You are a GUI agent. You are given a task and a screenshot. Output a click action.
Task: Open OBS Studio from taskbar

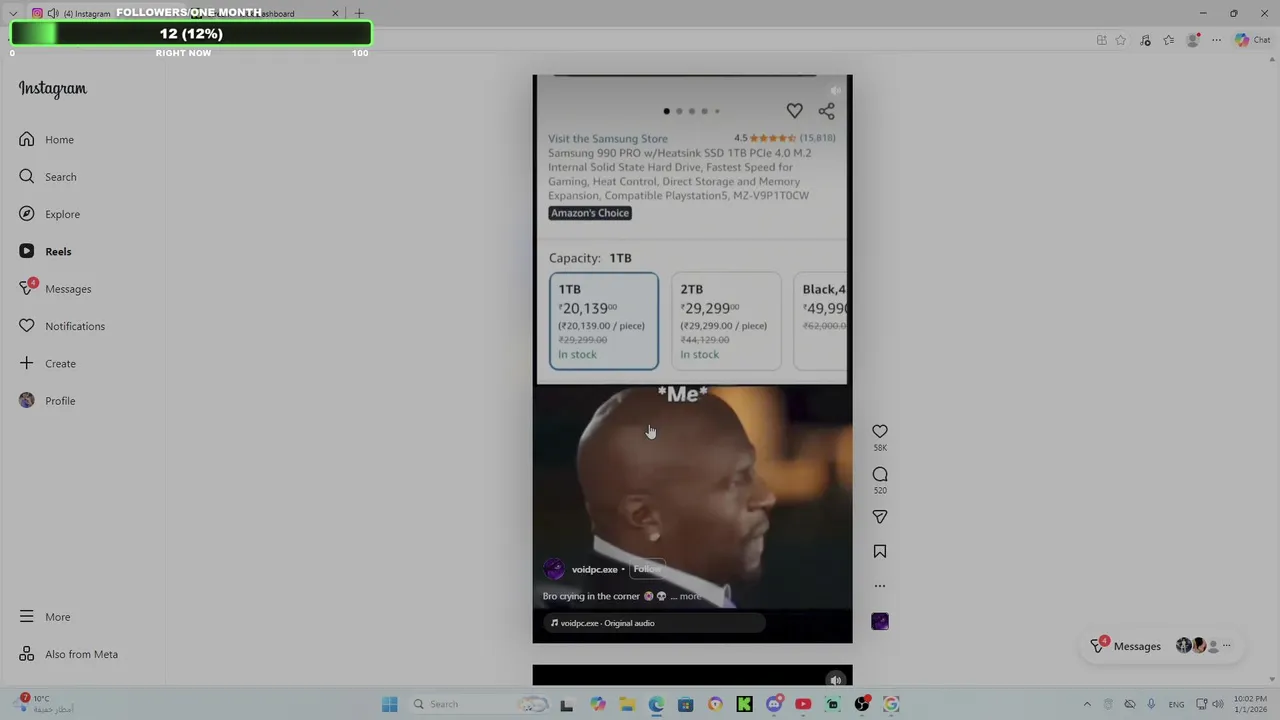[x=862, y=704]
